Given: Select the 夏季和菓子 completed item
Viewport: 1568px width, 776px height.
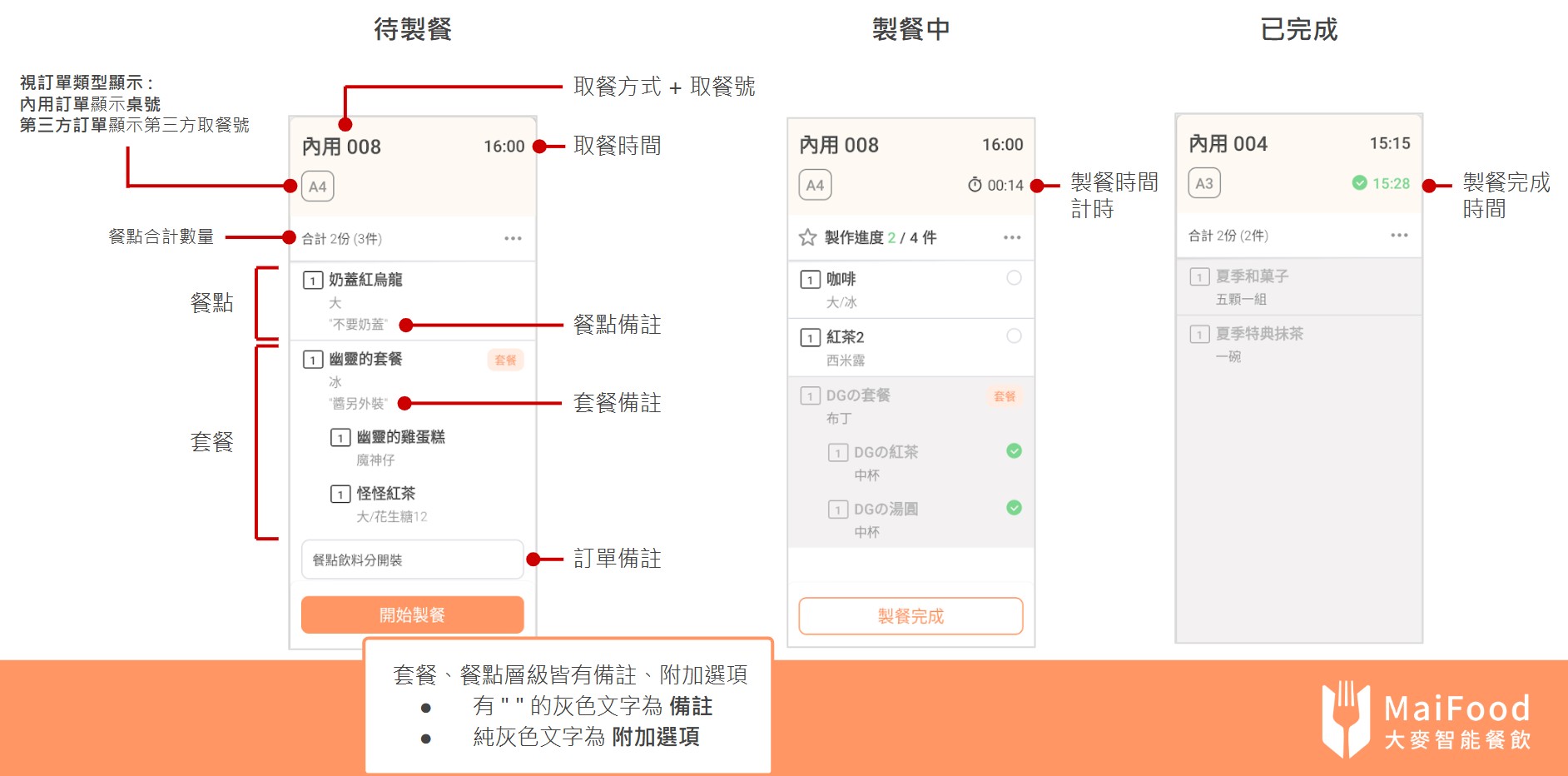Looking at the screenshot, I should (x=1252, y=276).
